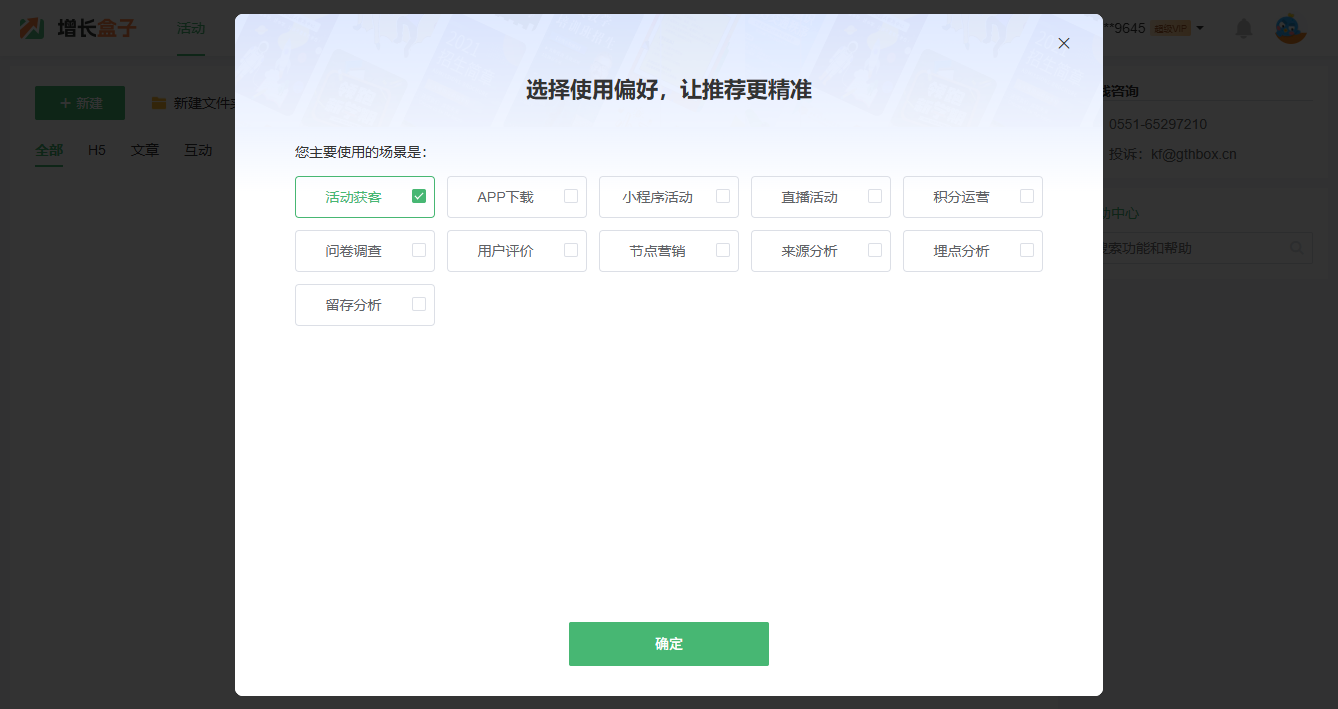Screen dimensions: 1338x709
Task: Uncheck the selected 活动获客 option
Action: click(x=419, y=197)
